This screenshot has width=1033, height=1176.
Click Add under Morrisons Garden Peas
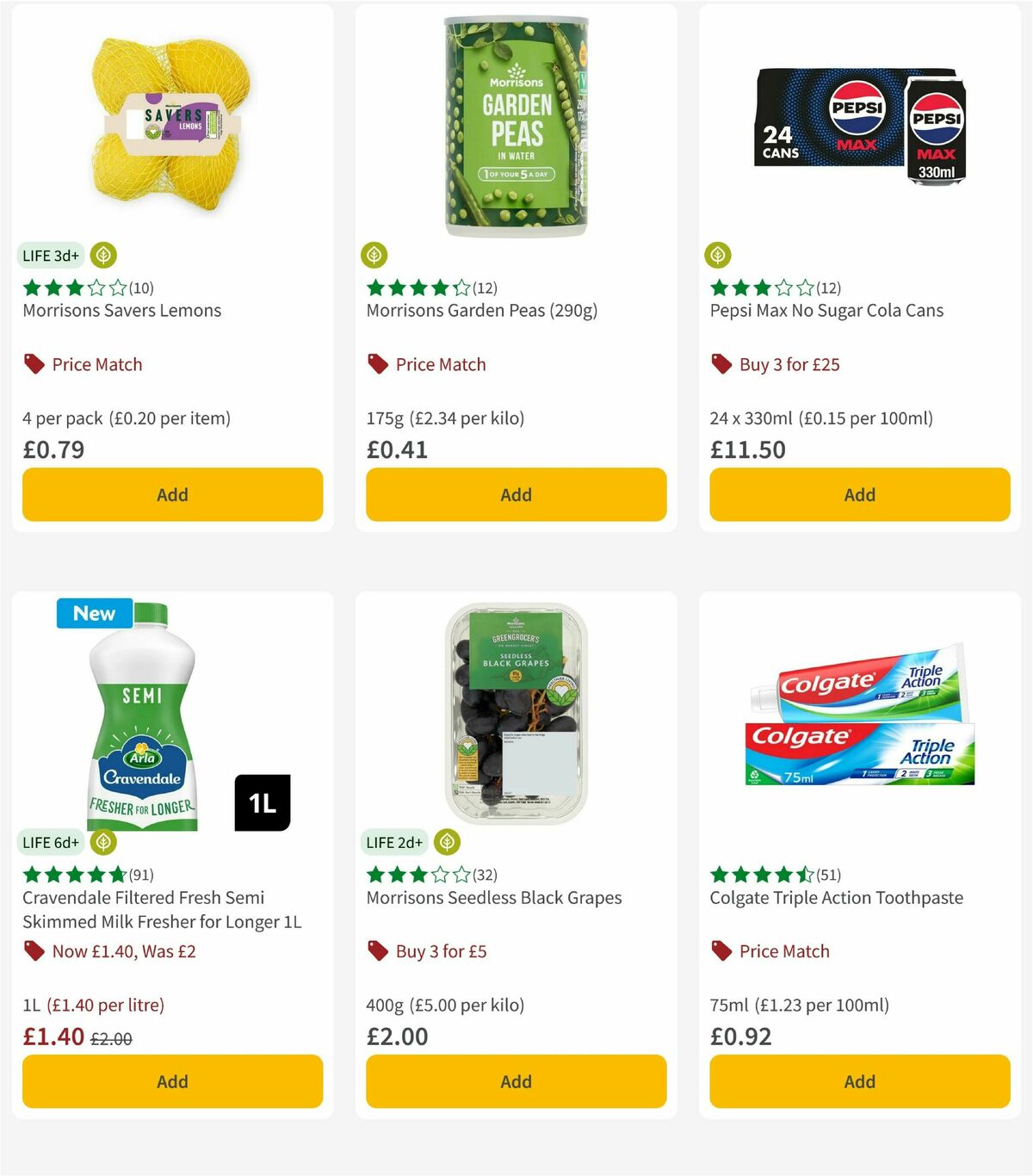515,495
